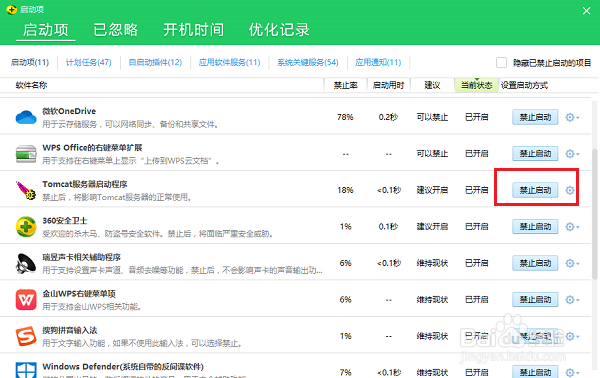Click the WPS Office右键菜单扩展 icon
The width and height of the screenshot is (600, 378).
[26, 154]
